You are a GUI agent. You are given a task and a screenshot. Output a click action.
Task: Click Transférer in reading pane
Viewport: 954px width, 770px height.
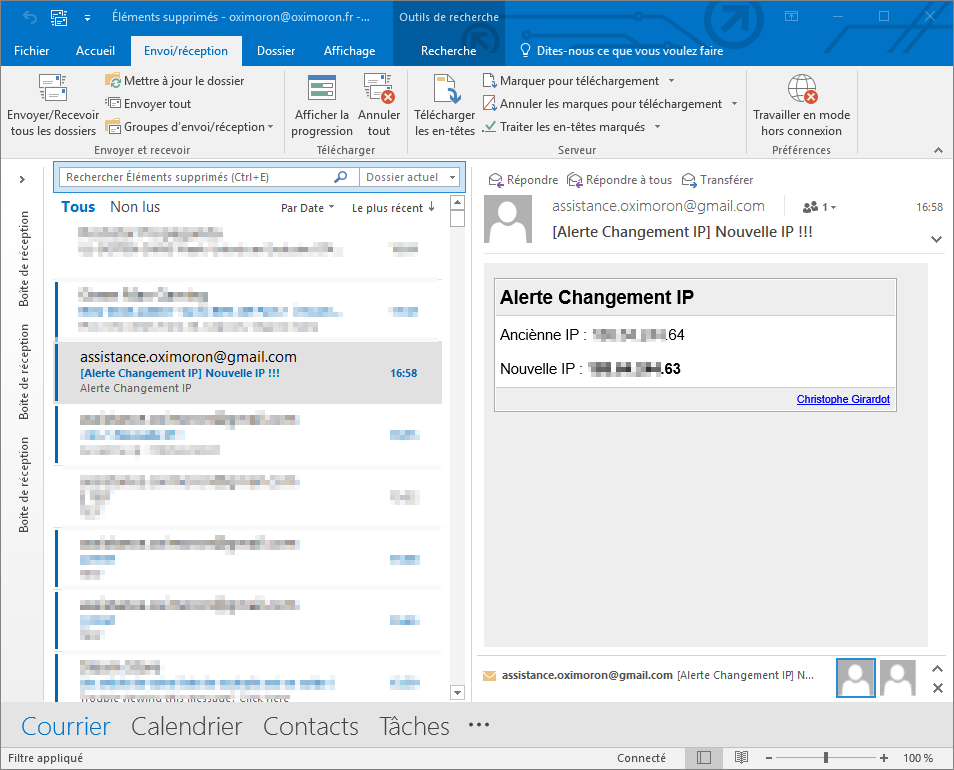pos(717,180)
